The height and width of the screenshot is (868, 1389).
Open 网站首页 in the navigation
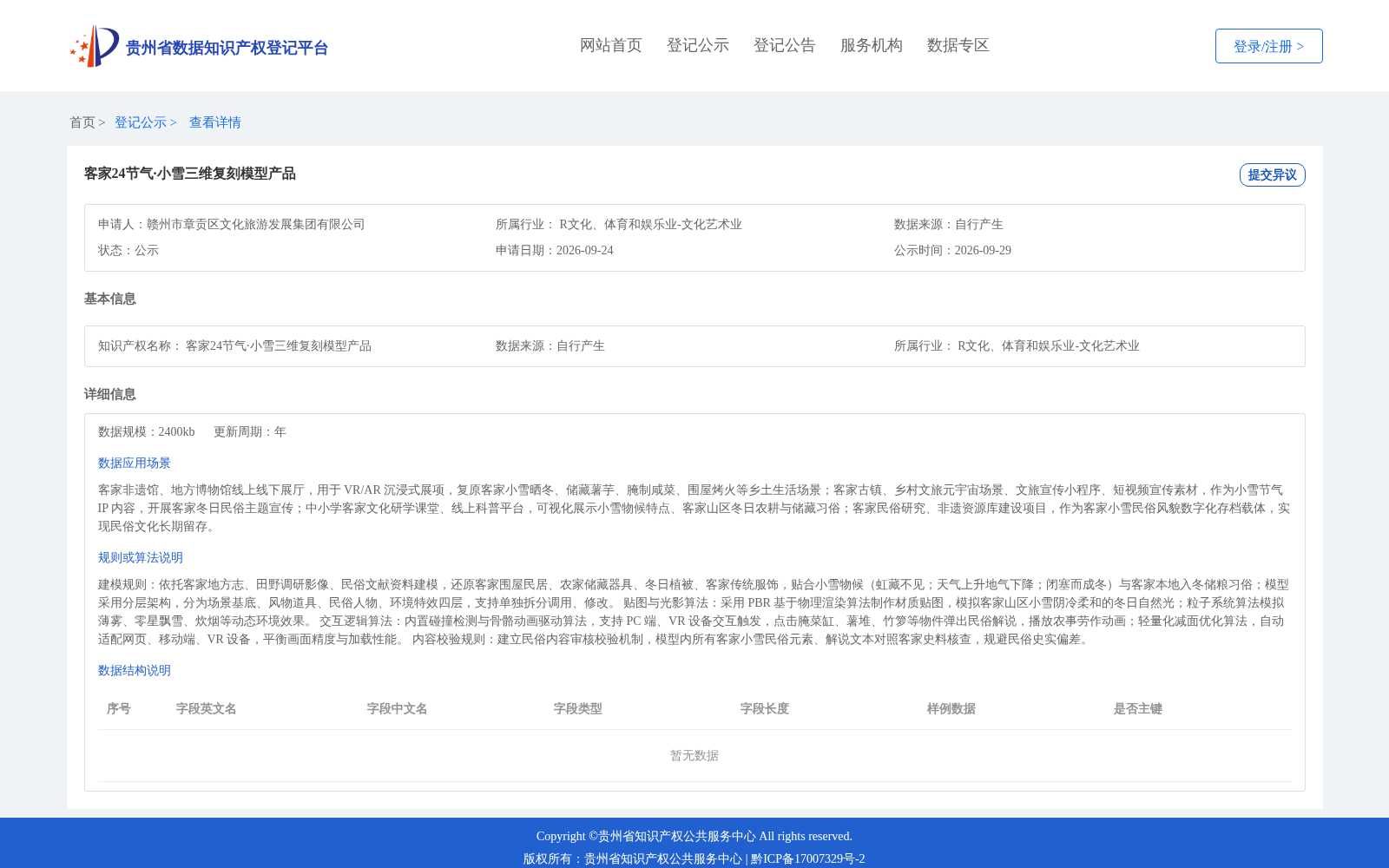point(611,45)
